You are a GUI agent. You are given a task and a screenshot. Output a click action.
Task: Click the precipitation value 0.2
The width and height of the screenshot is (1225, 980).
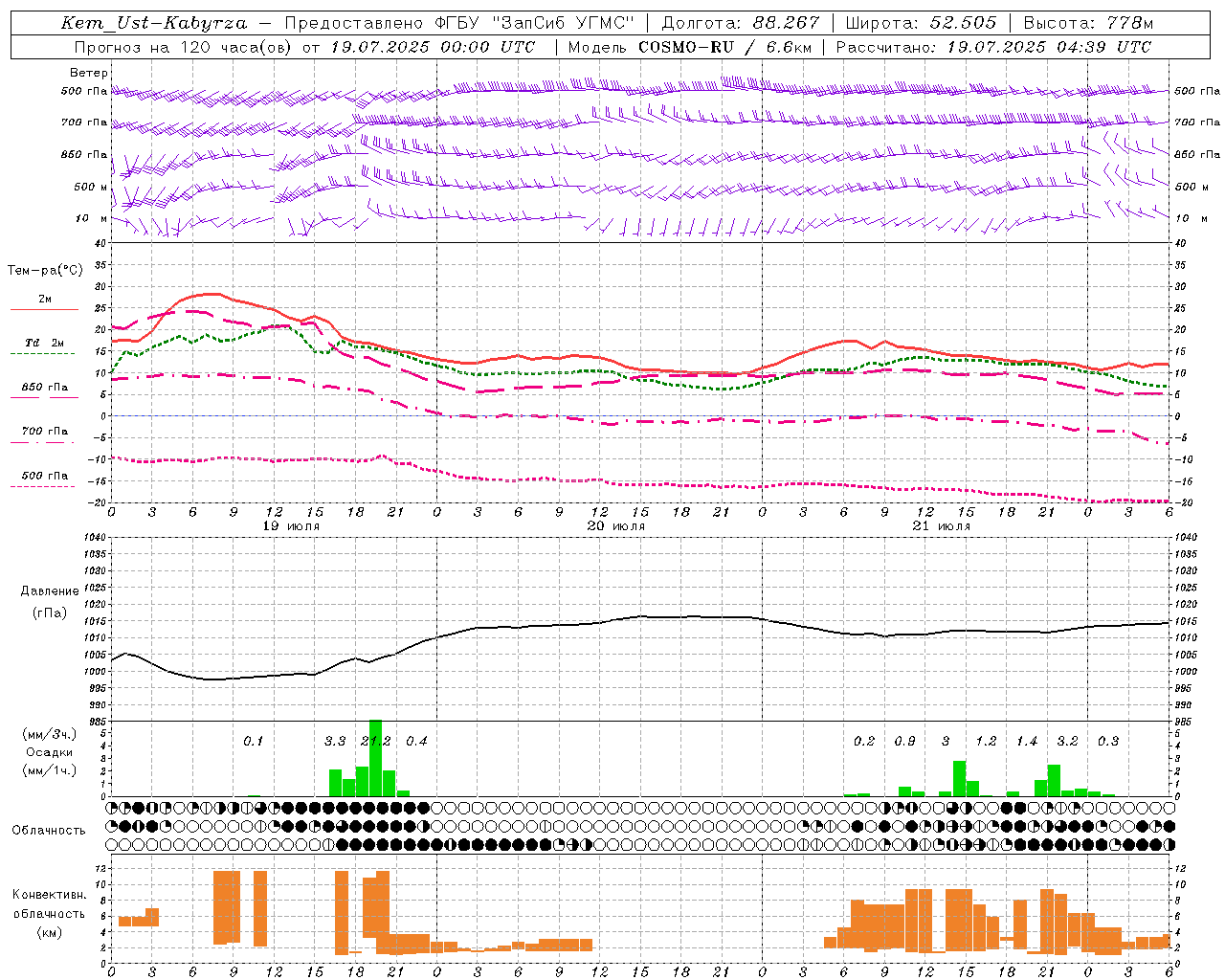[x=864, y=742]
